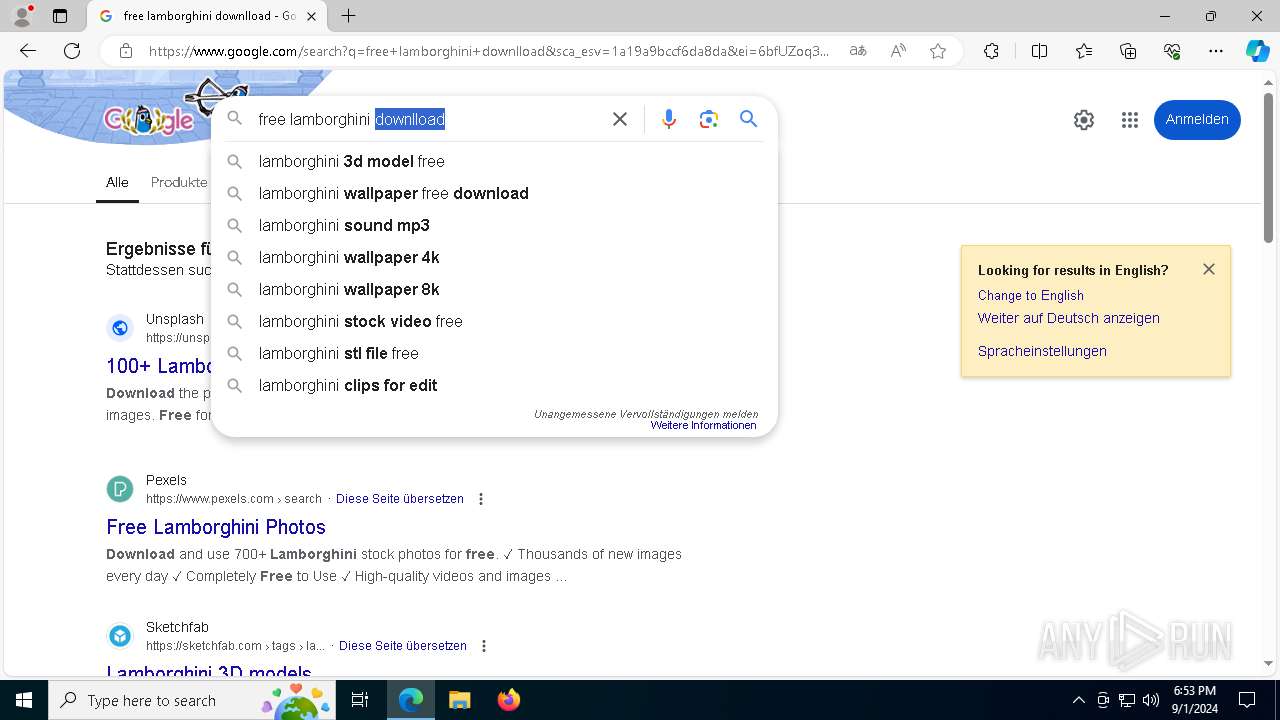Switch to the Alle results tab

pyautogui.click(x=117, y=182)
